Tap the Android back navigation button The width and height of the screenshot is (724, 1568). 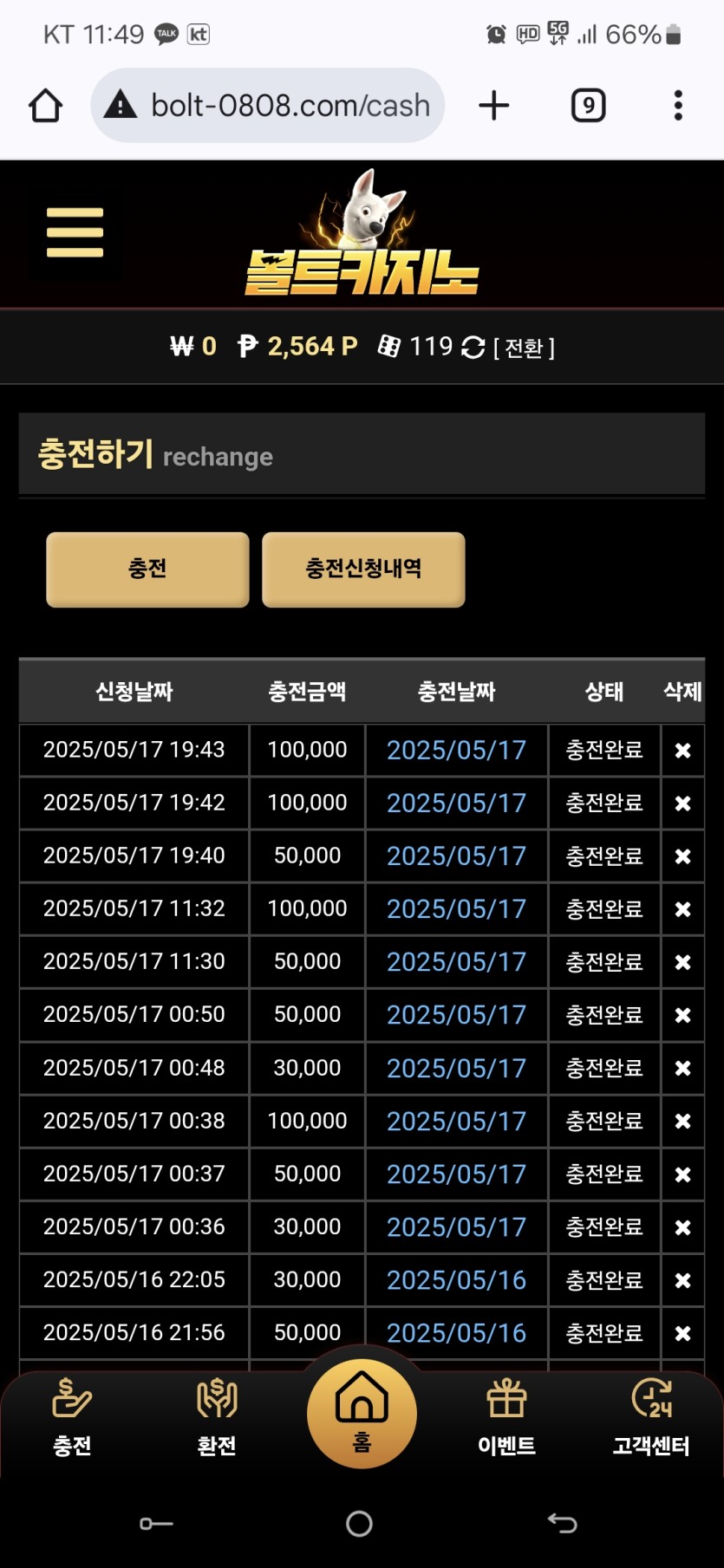click(562, 1523)
